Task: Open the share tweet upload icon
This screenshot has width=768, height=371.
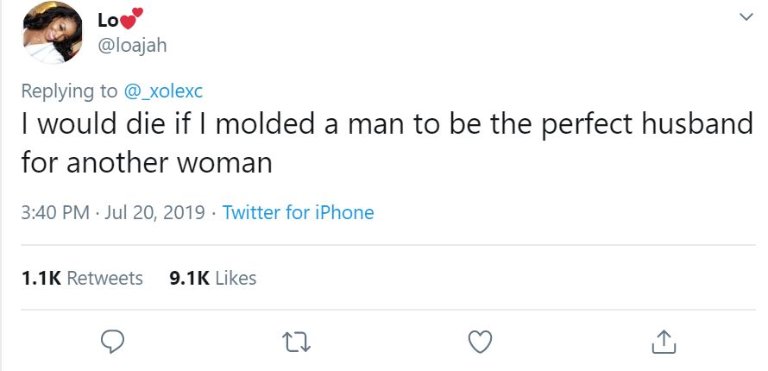Action: point(664,342)
